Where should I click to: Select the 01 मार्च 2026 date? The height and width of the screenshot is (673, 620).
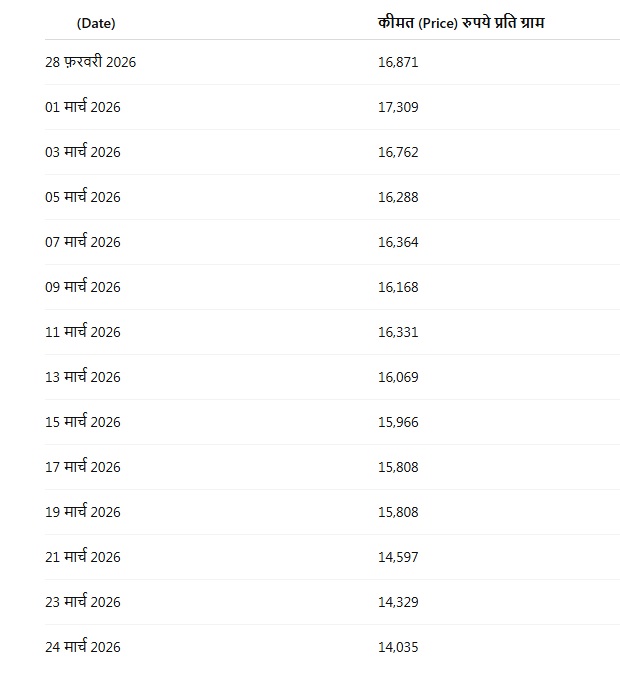coord(82,107)
